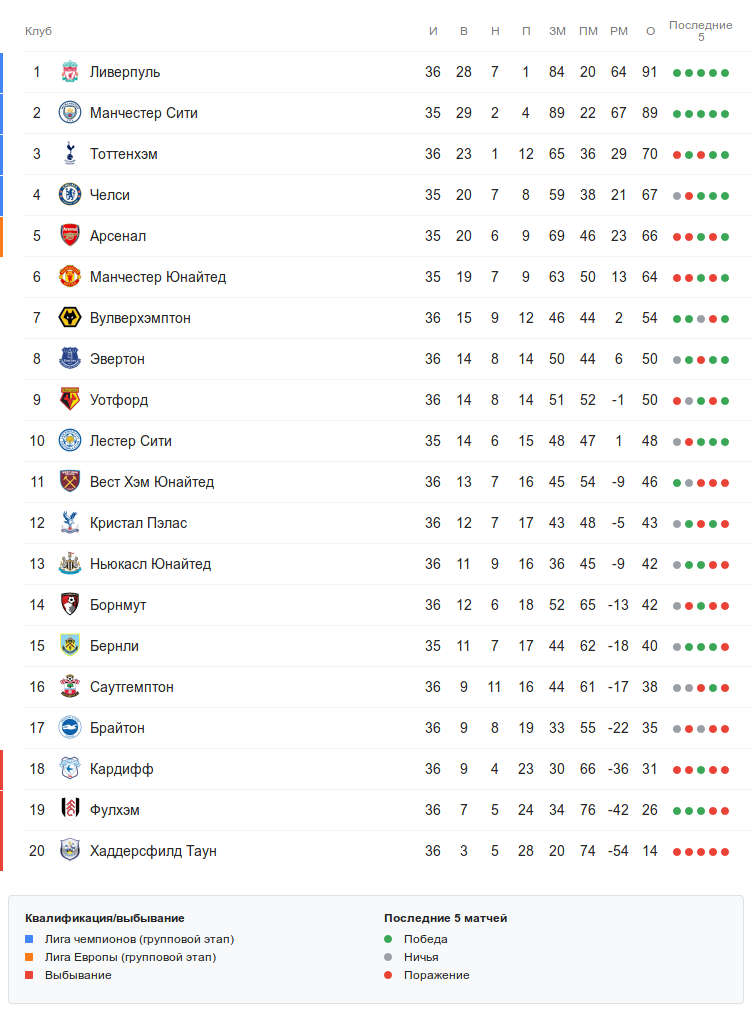The height and width of the screenshot is (1012, 752).
Task: Click the О points column header
Action: (650, 31)
